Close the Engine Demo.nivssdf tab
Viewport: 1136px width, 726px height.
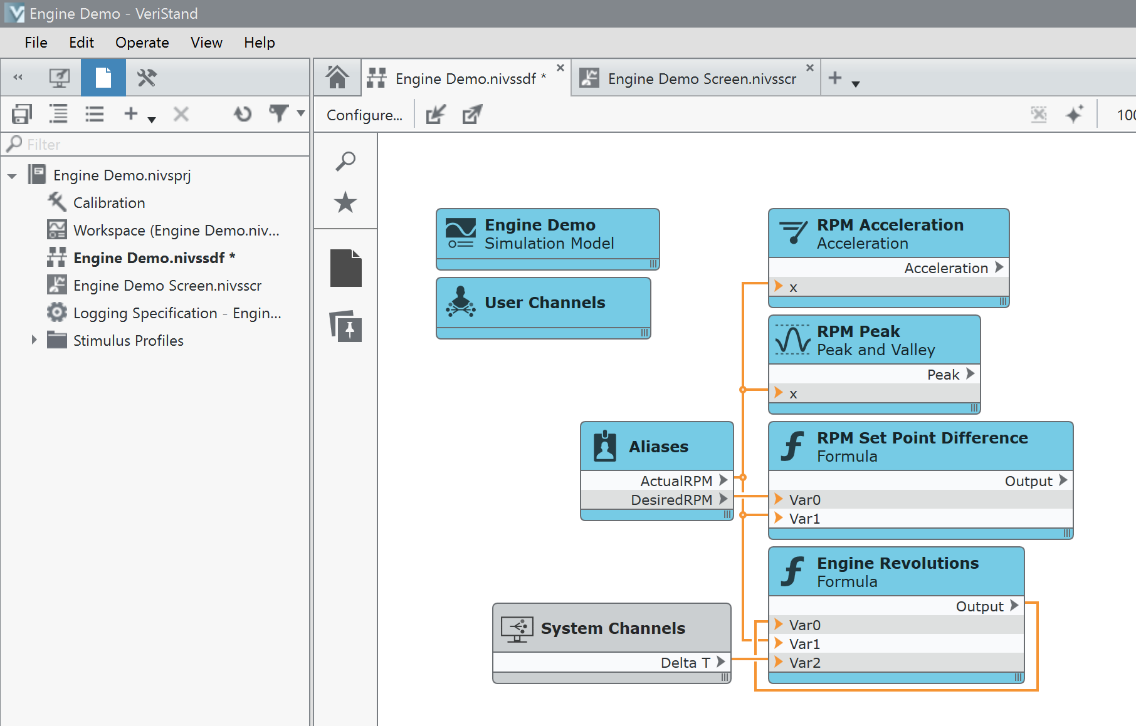[560, 68]
